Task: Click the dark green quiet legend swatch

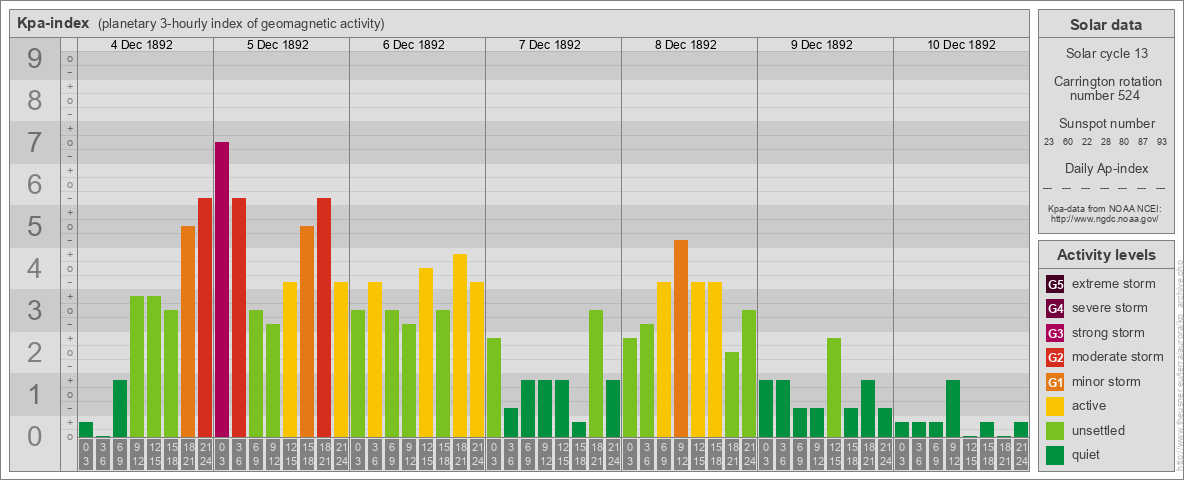Action: pos(1055,454)
